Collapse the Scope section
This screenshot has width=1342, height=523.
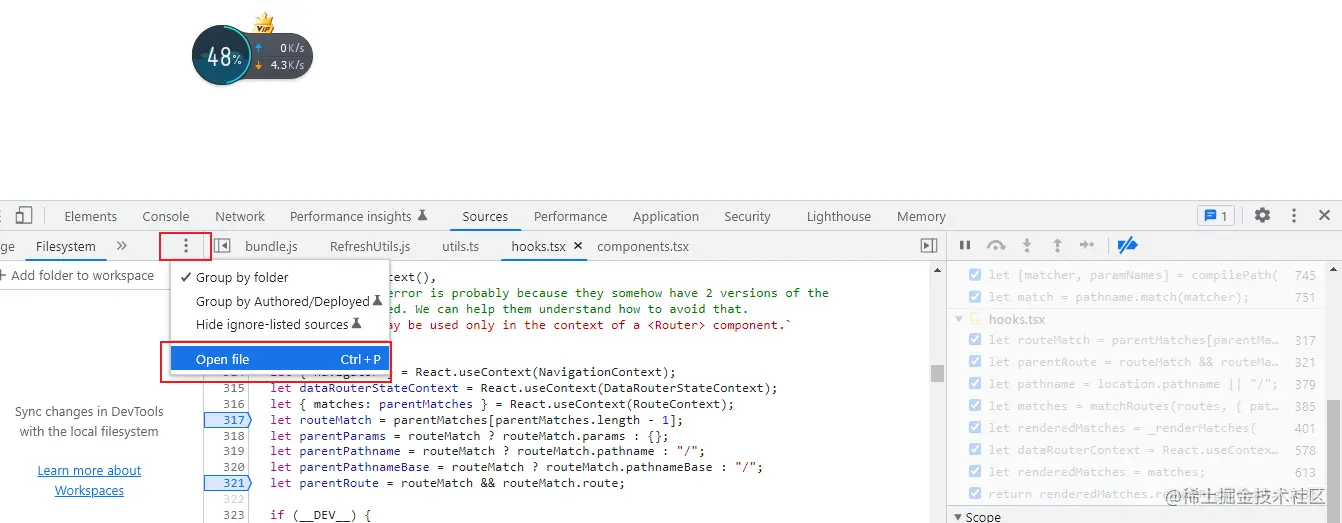pyautogui.click(x=958, y=517)
